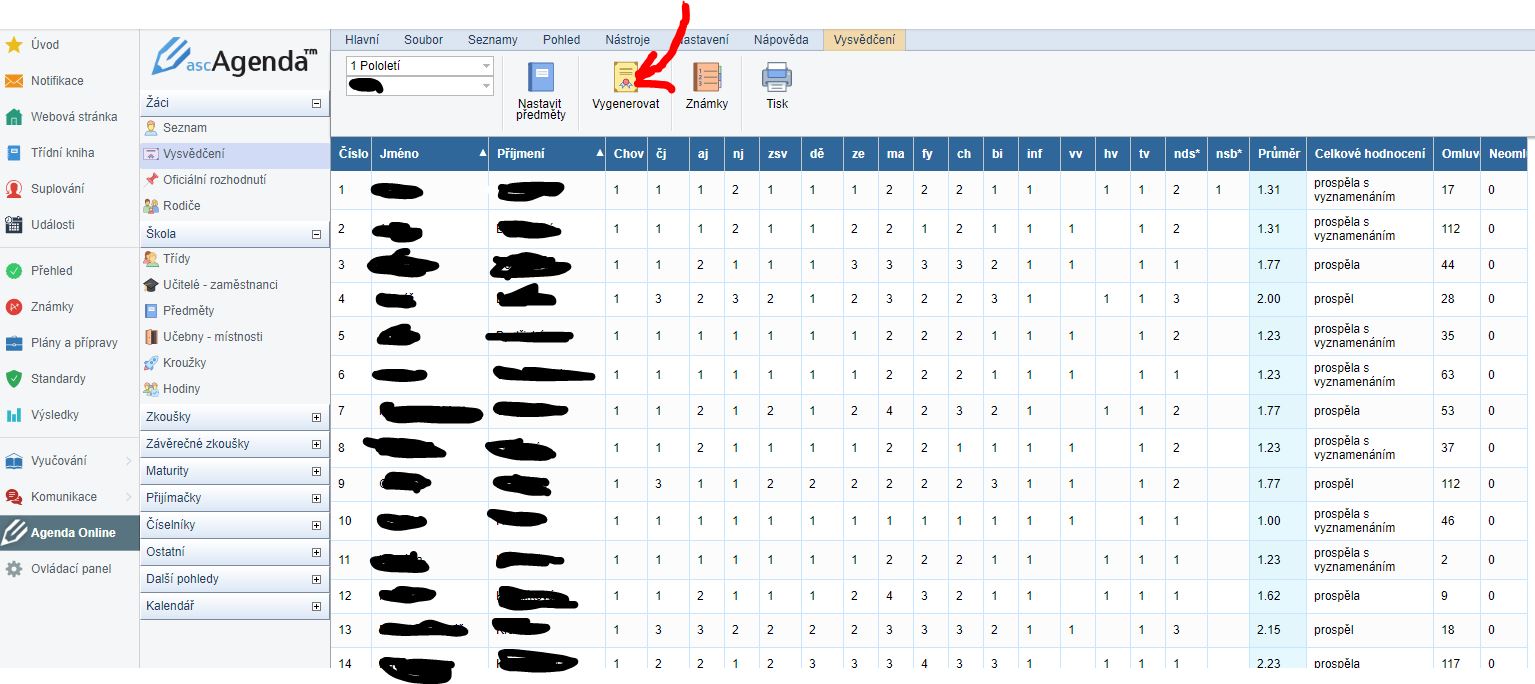Expand the Zkoušky section
This screenshot has height=684, width=1535.
coord(316,417)
